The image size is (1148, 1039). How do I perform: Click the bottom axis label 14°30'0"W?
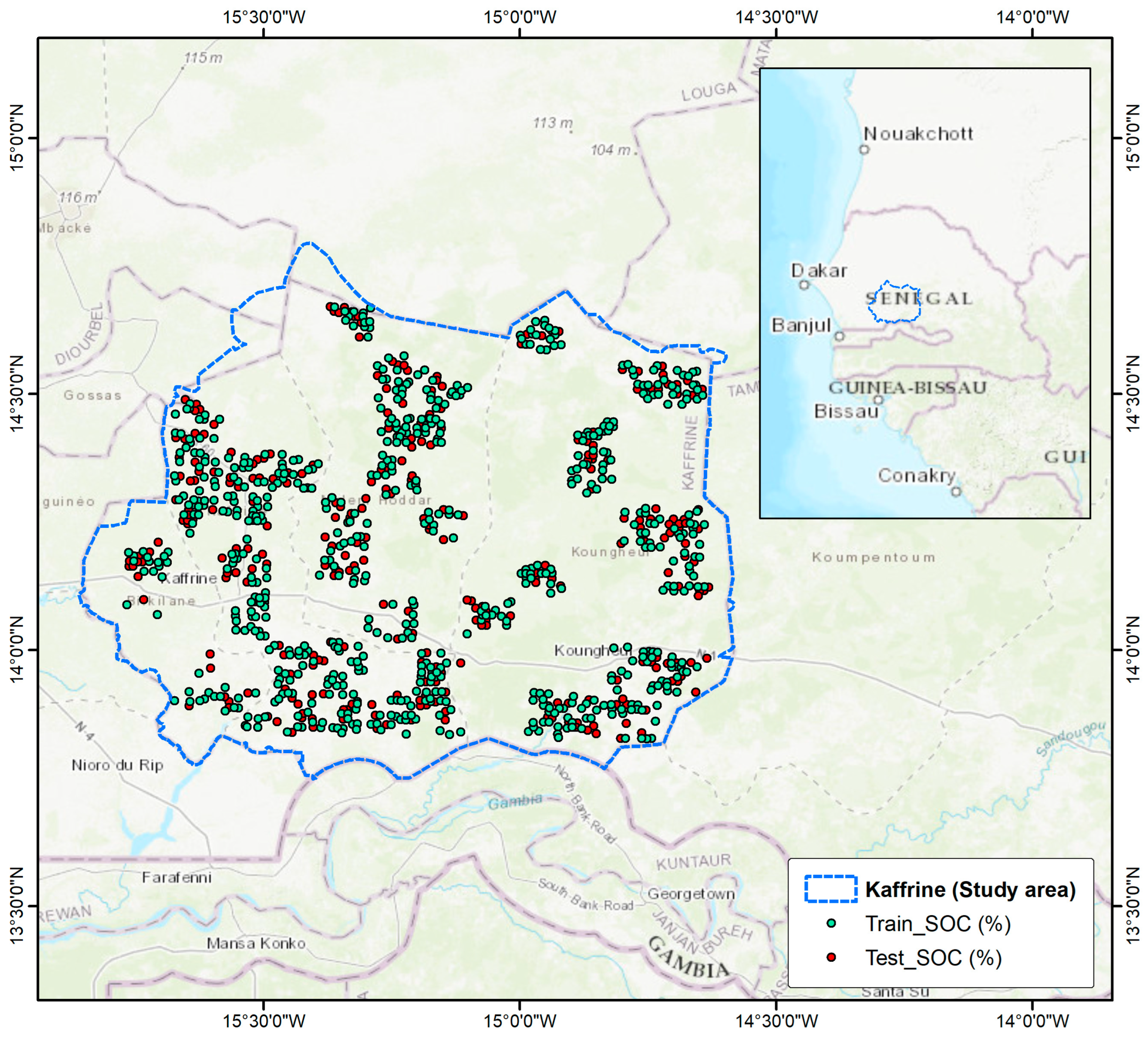(x=776, y=1021)
